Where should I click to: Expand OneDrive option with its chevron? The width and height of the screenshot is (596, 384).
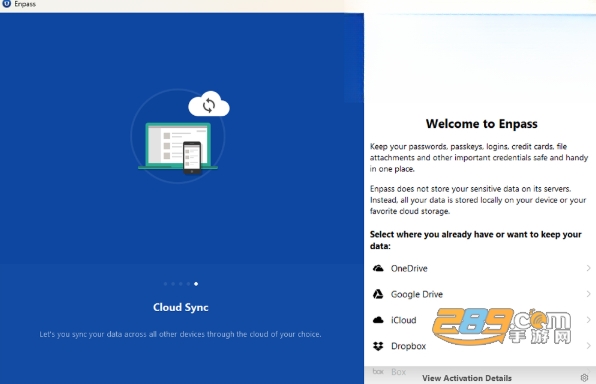pyautogui.click(x=588, y=268)
